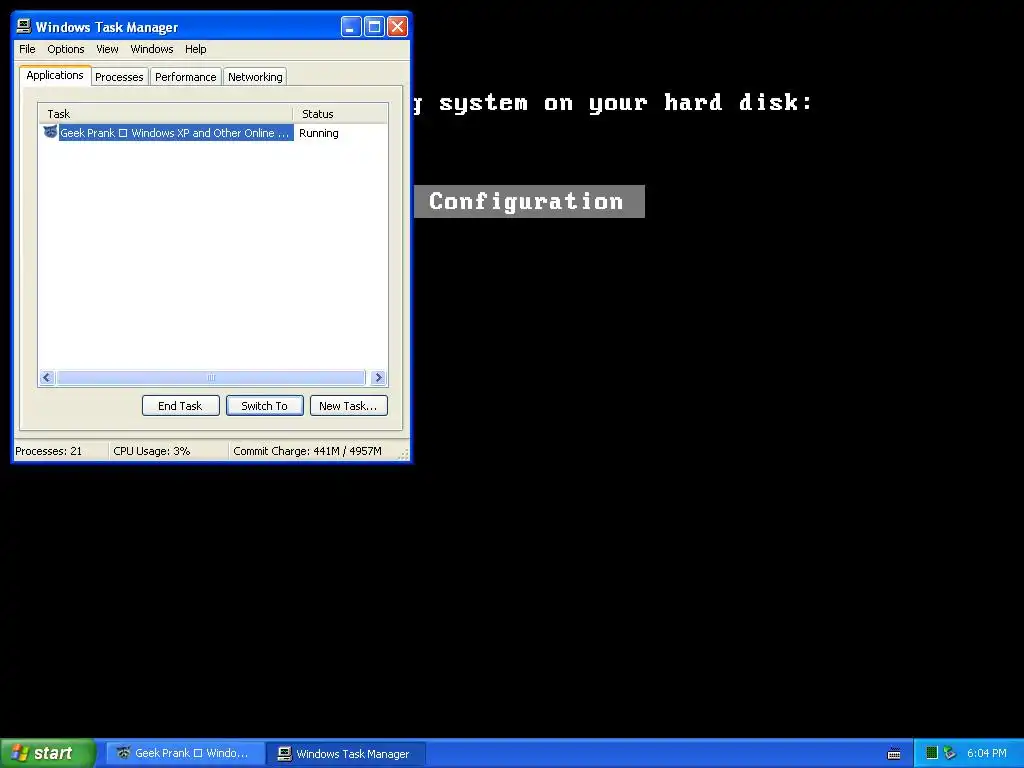The image size is (1024, 768).
Task: Select the Geek Prank taskbar button
Action: [x=185, y=754]
